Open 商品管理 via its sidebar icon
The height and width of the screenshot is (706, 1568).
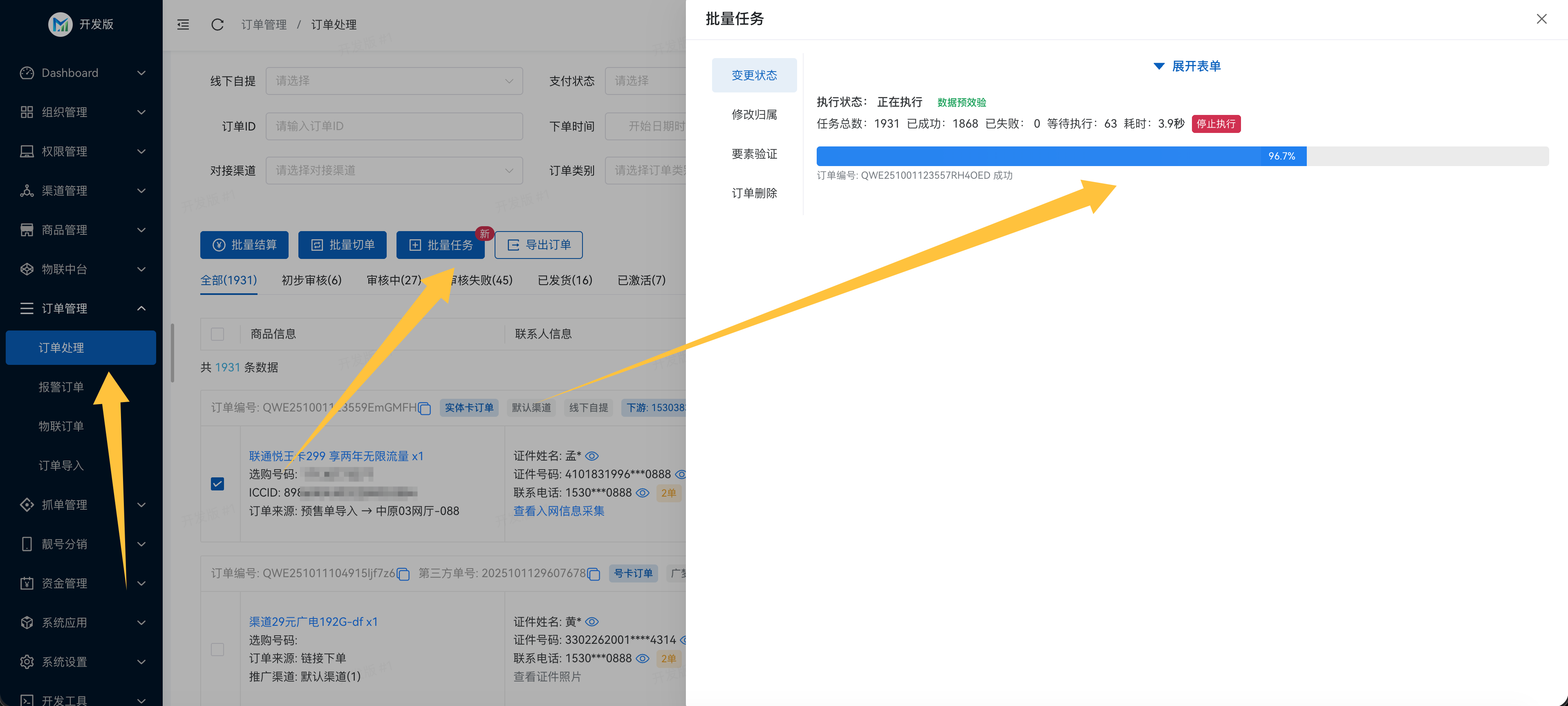click(26, 229)
